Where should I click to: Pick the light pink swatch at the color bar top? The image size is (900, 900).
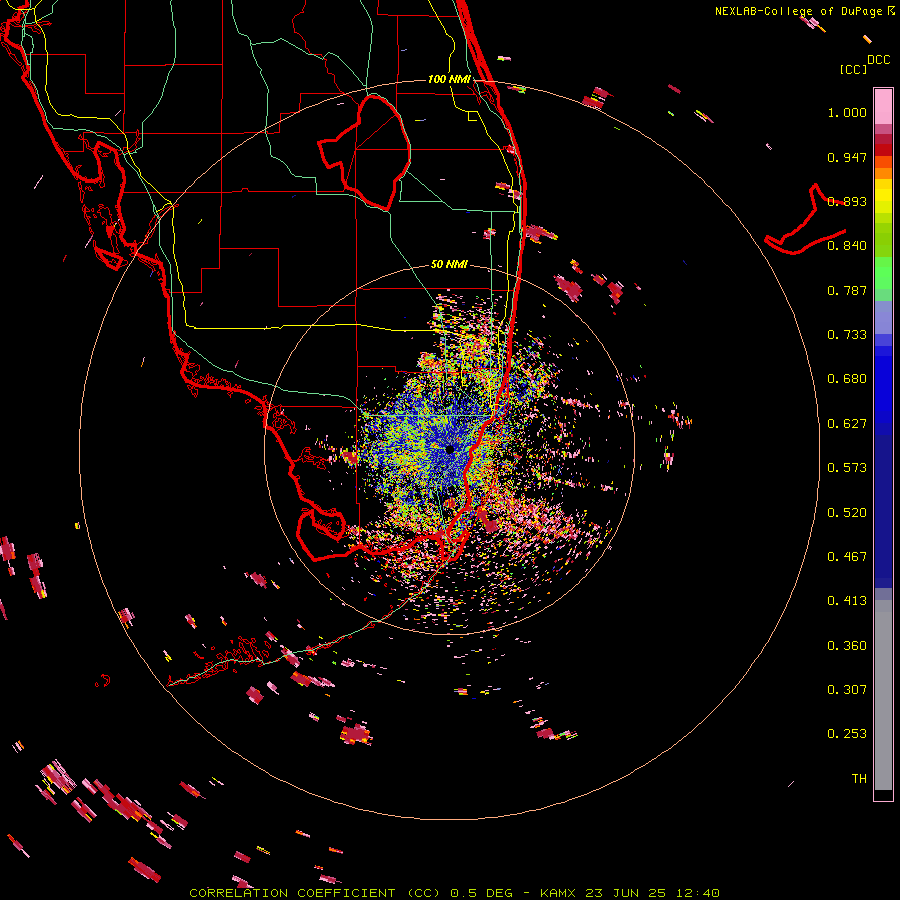click(x=883, y=106)
